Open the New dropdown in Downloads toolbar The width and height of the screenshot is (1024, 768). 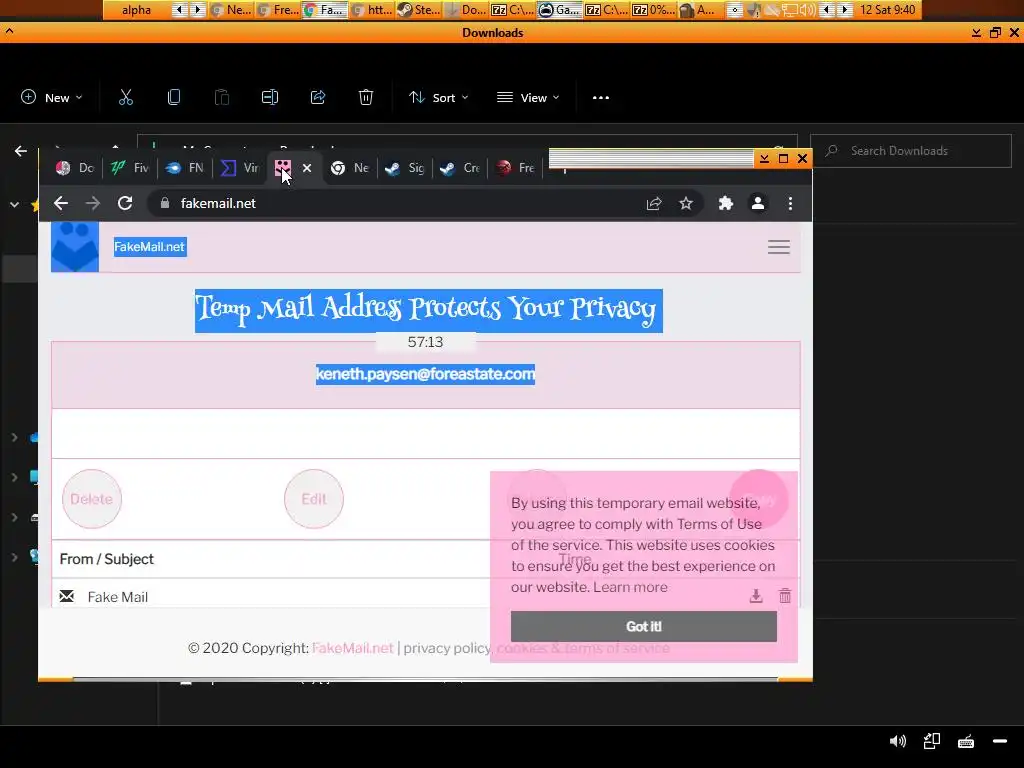tap(52, 97)
